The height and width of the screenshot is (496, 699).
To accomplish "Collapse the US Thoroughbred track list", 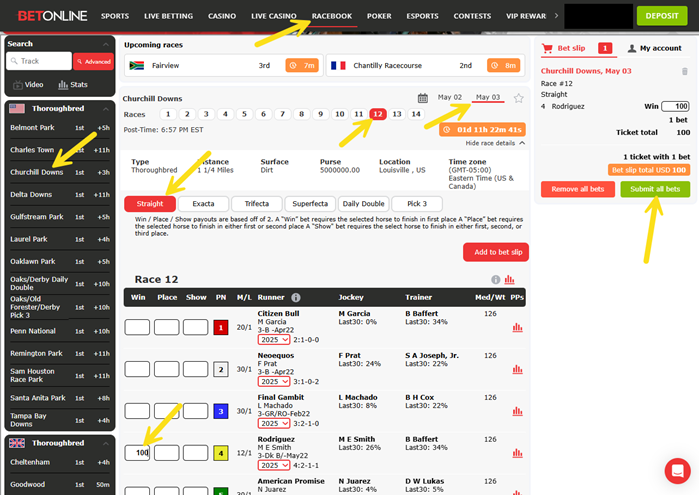I will click(x=106, y=108).
